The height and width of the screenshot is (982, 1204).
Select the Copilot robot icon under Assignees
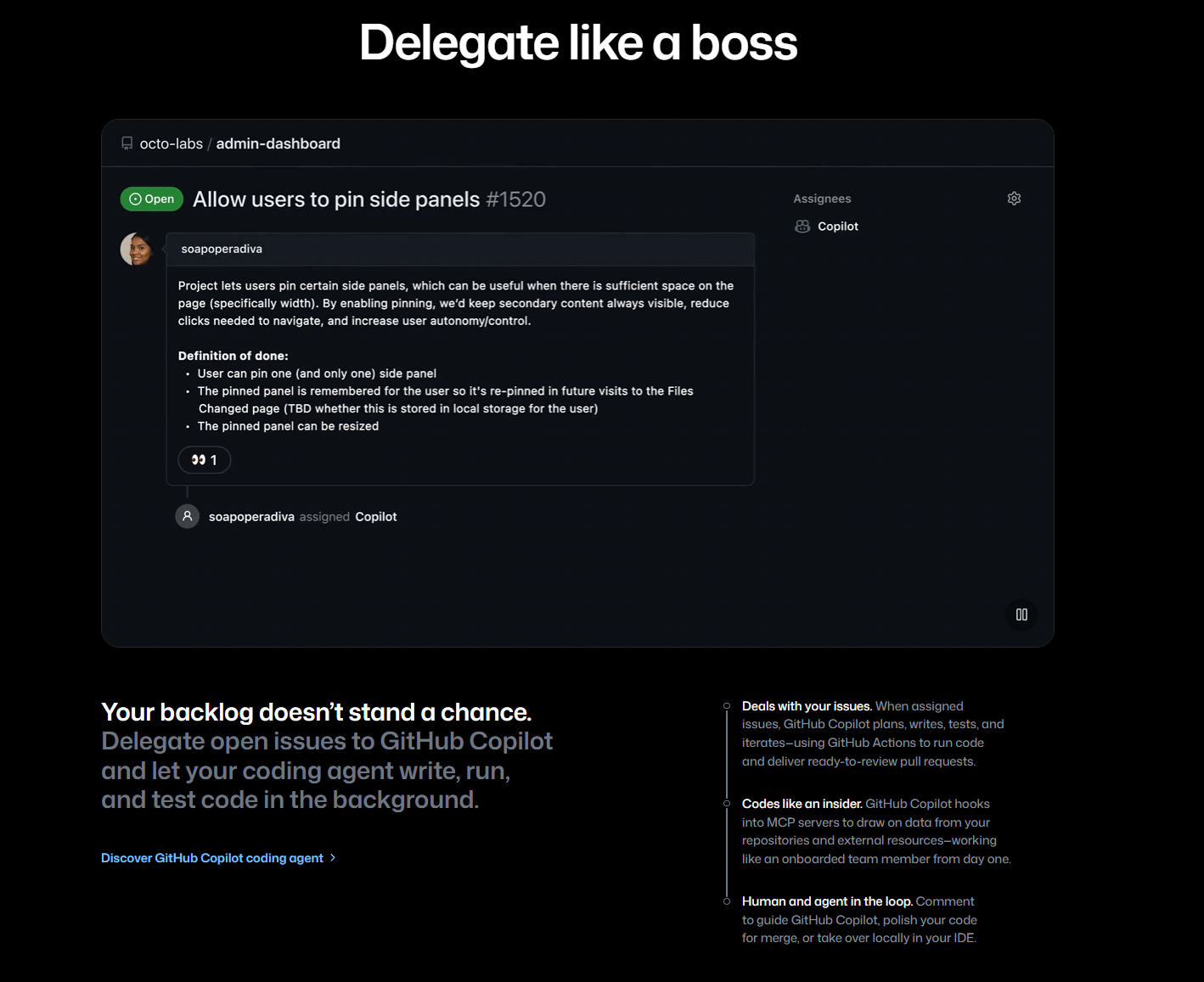click(x=802, y=226)
